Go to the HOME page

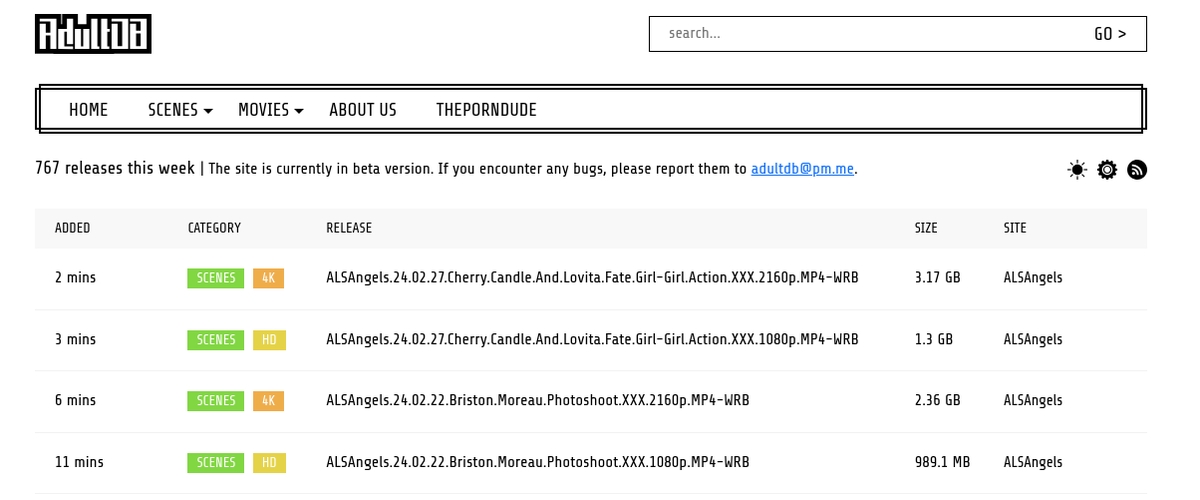(88, 110)
